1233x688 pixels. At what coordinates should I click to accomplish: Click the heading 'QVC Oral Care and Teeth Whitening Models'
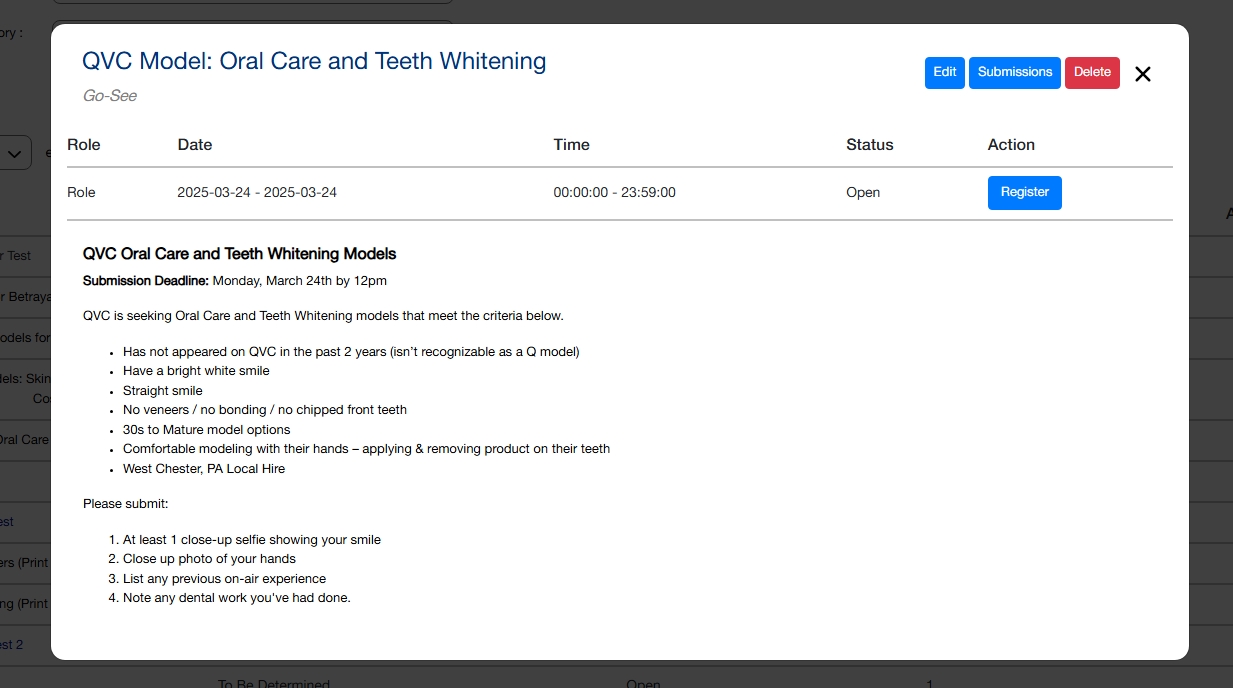240,254
